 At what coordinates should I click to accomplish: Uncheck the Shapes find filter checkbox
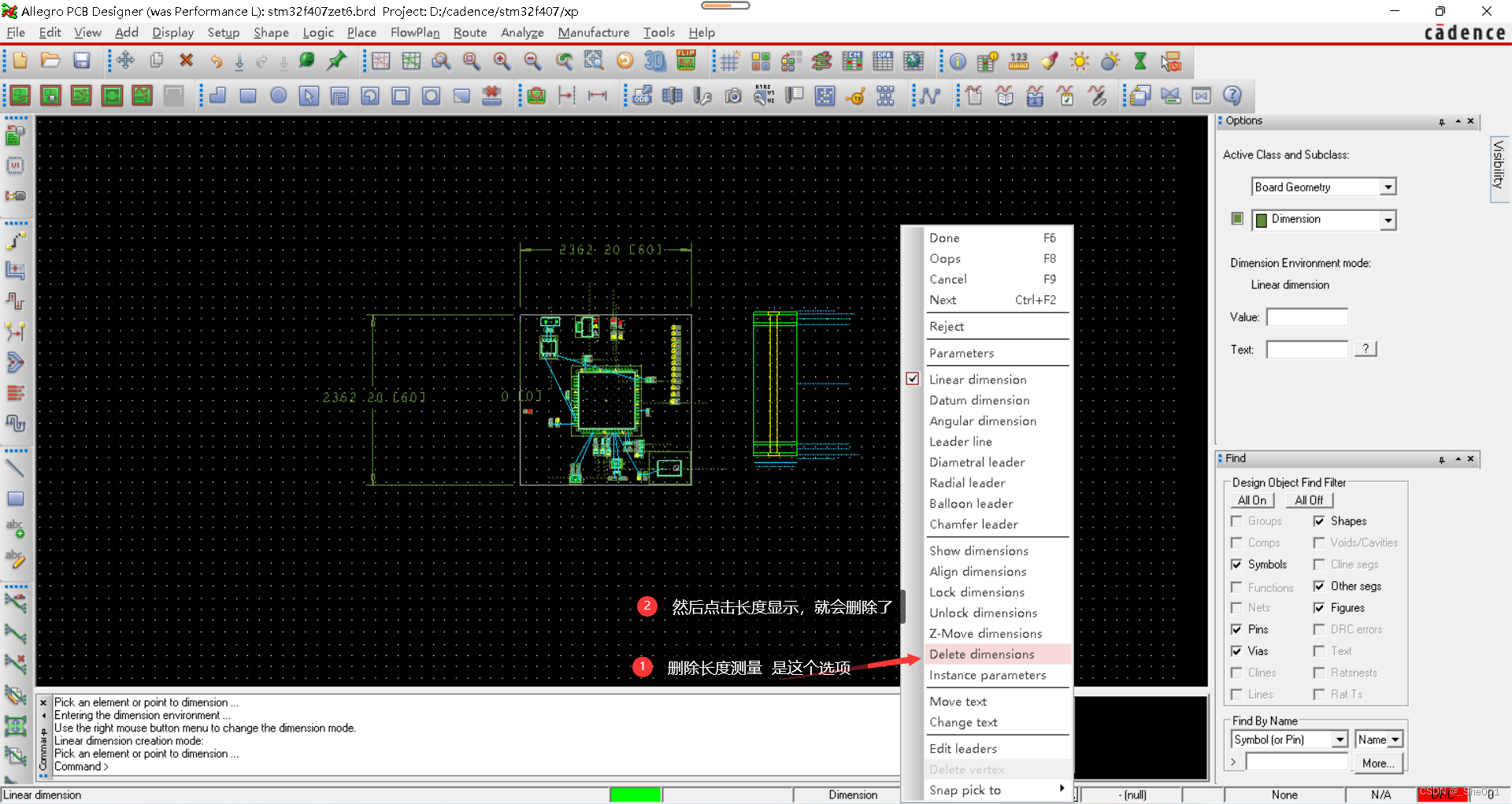click(x=1319, y=521)
